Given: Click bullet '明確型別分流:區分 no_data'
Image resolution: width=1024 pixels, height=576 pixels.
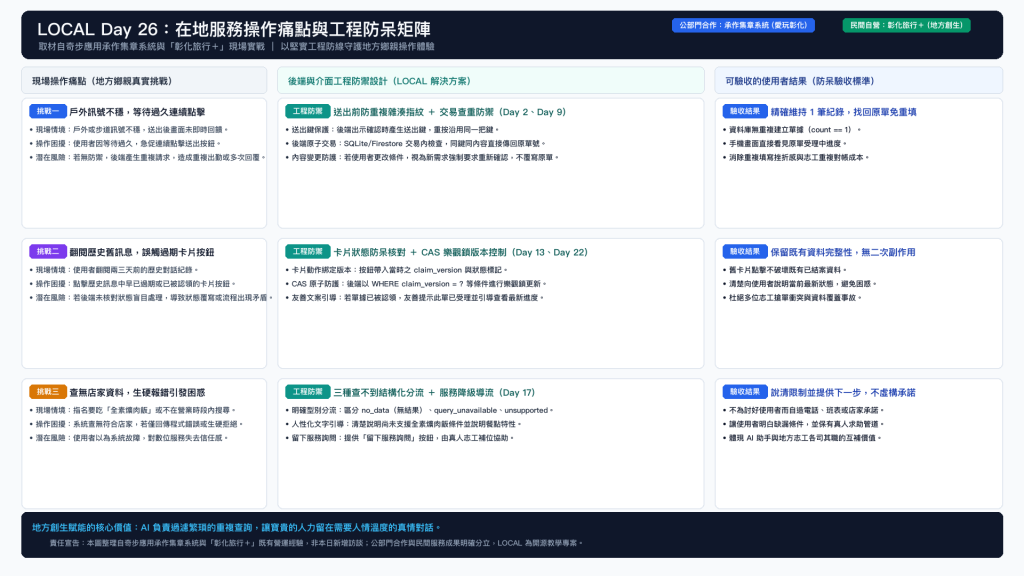Looking at the screenshot, I should click(419, 410).
